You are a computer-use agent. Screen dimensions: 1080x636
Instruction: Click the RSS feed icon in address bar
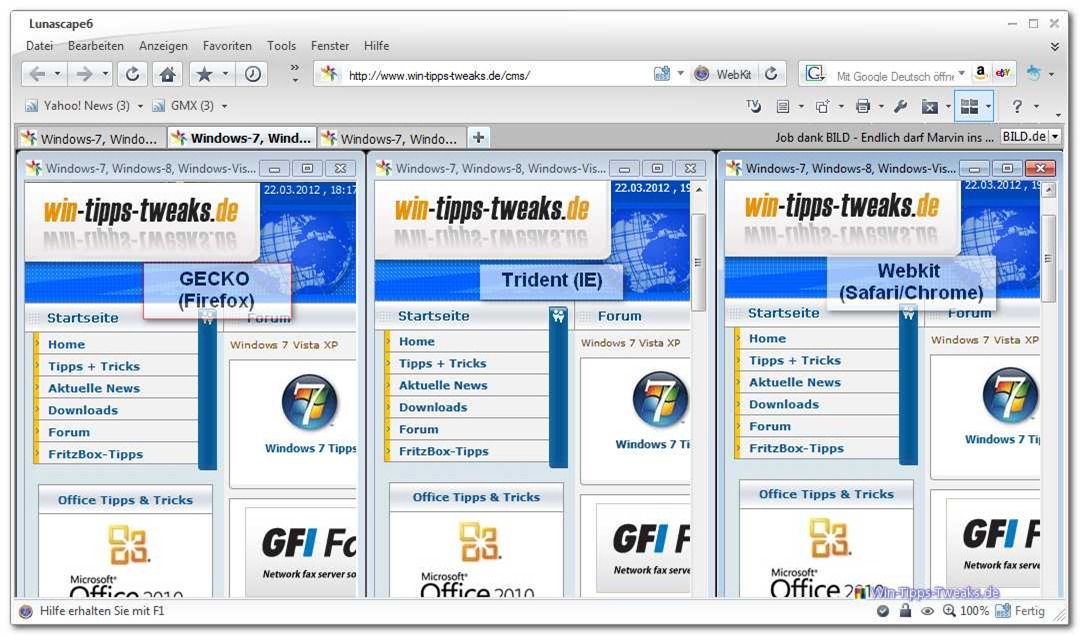(662, 74)
